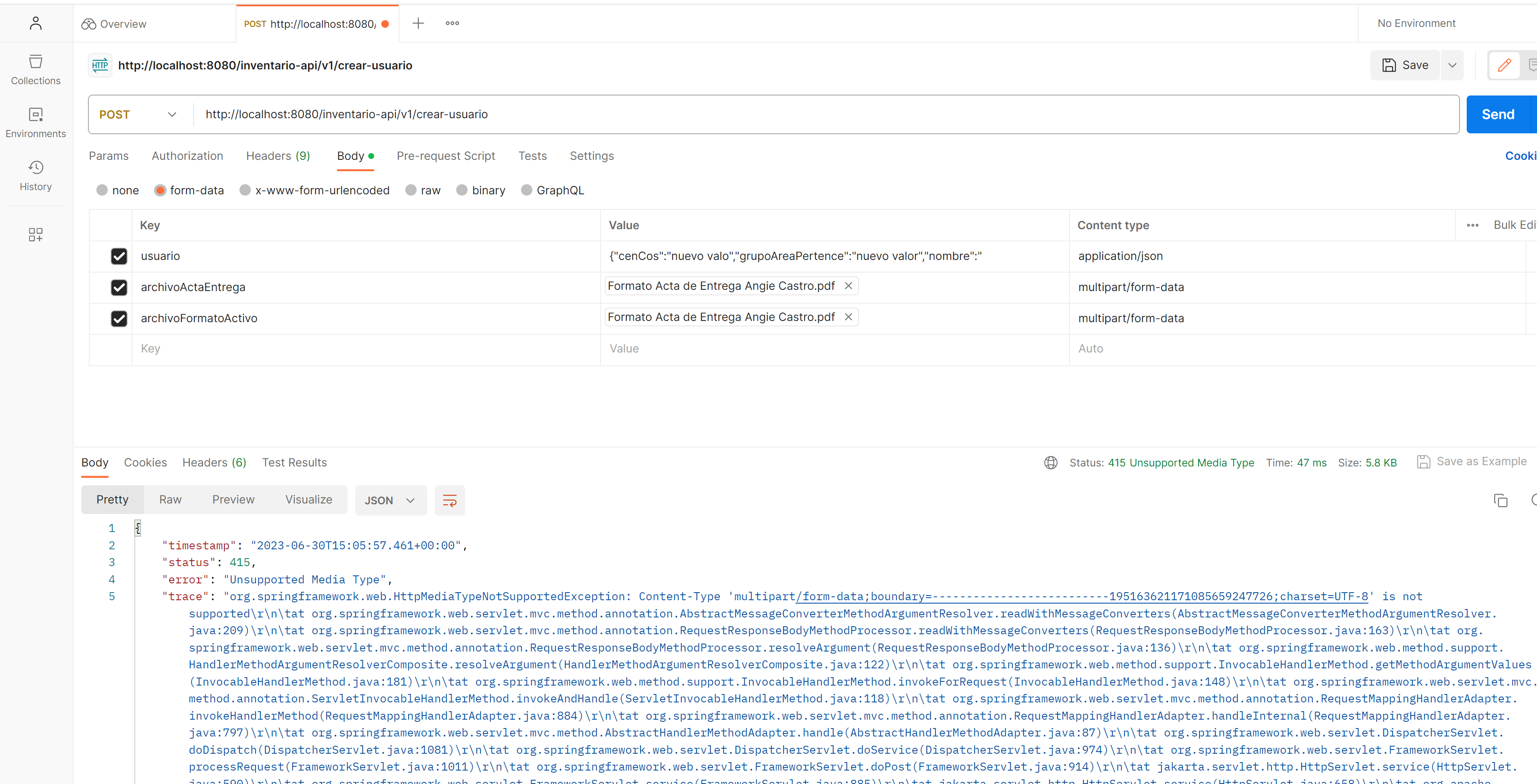Toggle line wrap in response viewer
This screenshot has height=784, width=1537.
point(449,500)
